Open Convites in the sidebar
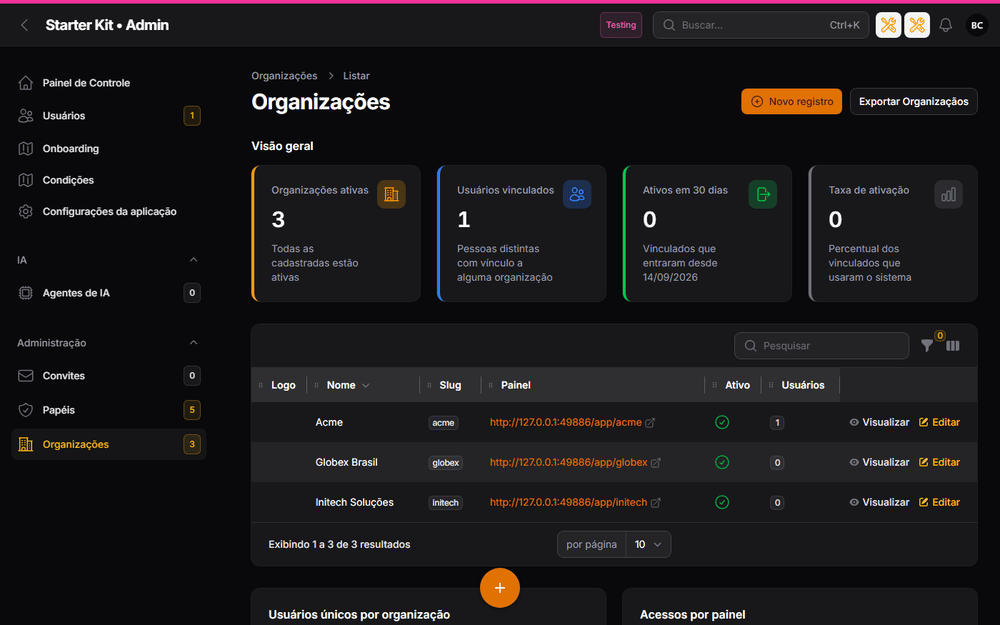 click(x=109, y=376)
